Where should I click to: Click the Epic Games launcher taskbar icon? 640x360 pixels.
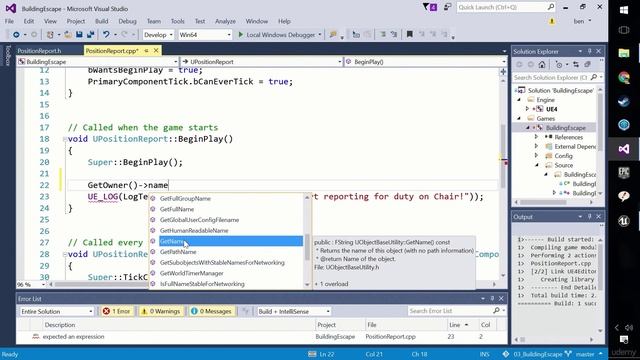pyautogui.click(x=624, y=173)
